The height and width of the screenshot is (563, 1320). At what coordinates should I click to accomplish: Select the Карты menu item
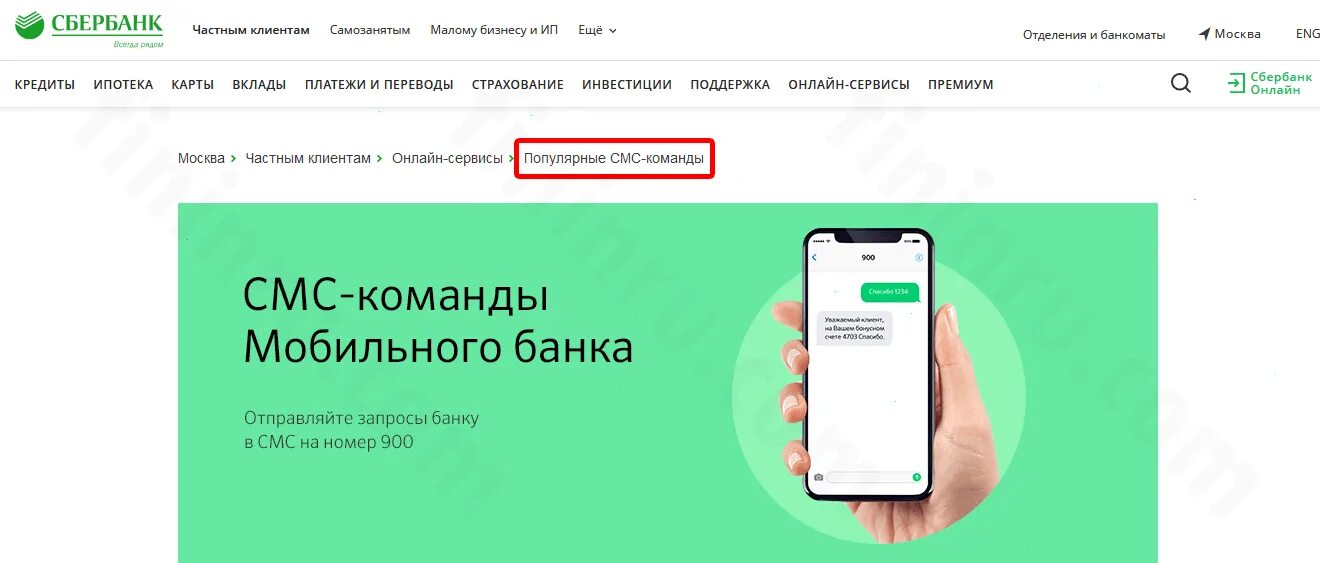coord(193,85)
